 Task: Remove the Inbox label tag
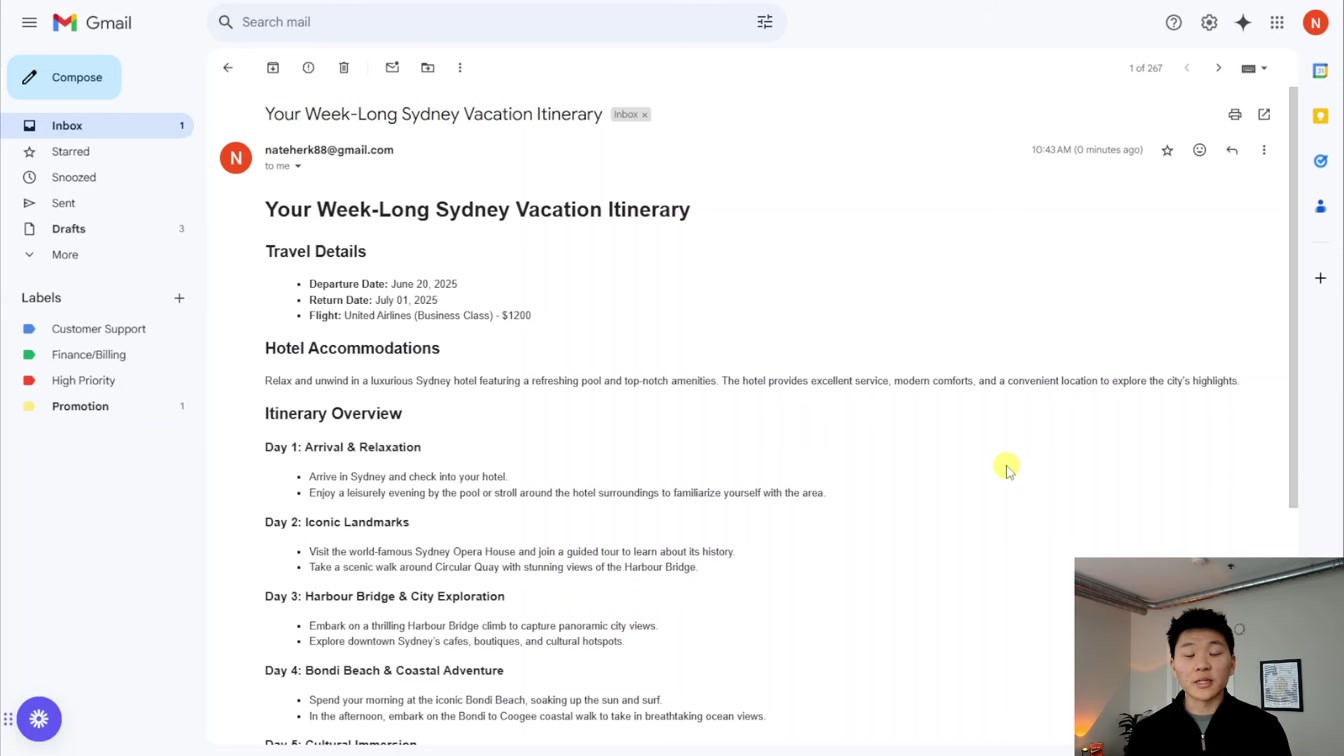click(645, 115)
